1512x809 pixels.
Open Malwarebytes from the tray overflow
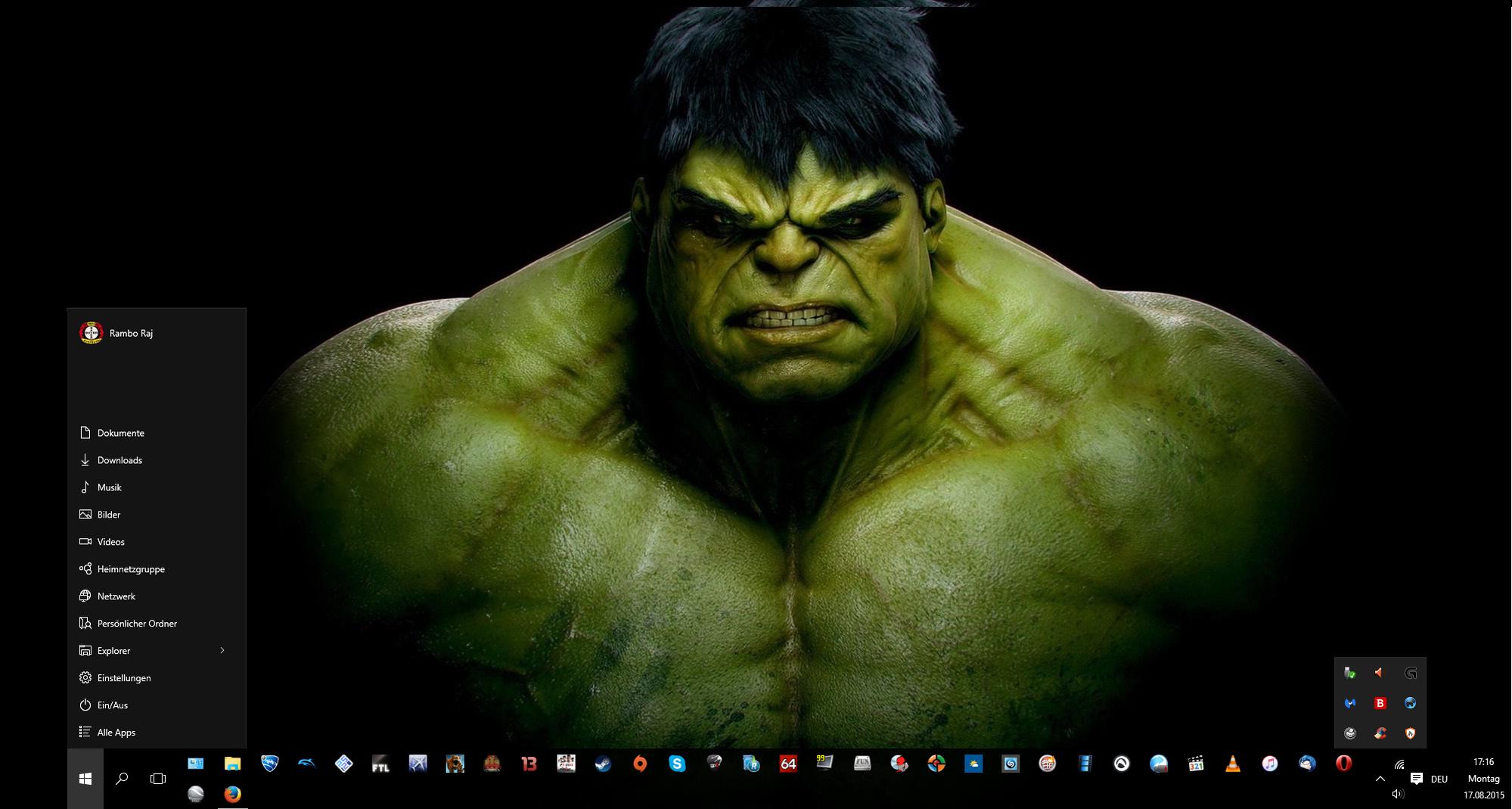(x=1350, y=703)
